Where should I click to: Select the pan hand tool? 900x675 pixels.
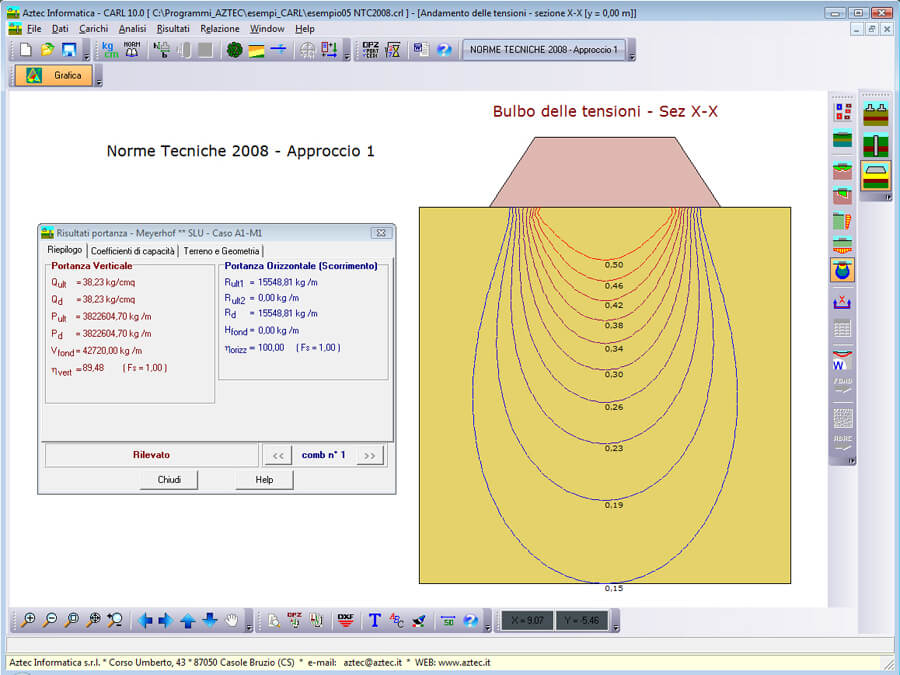click(232, 621)
